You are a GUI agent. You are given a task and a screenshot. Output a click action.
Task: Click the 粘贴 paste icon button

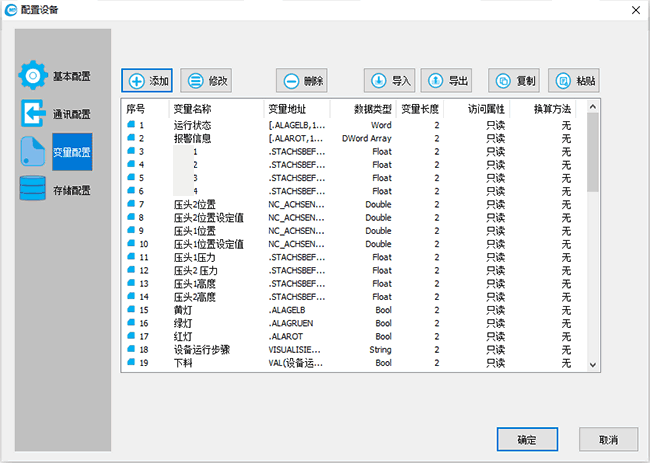click(x=574, y=81)
